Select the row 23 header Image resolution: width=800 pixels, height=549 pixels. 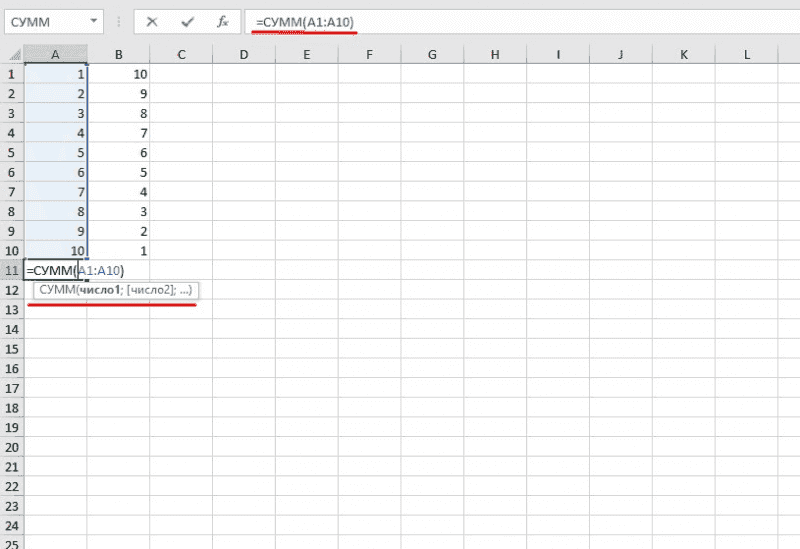click(x=12, y=505)
